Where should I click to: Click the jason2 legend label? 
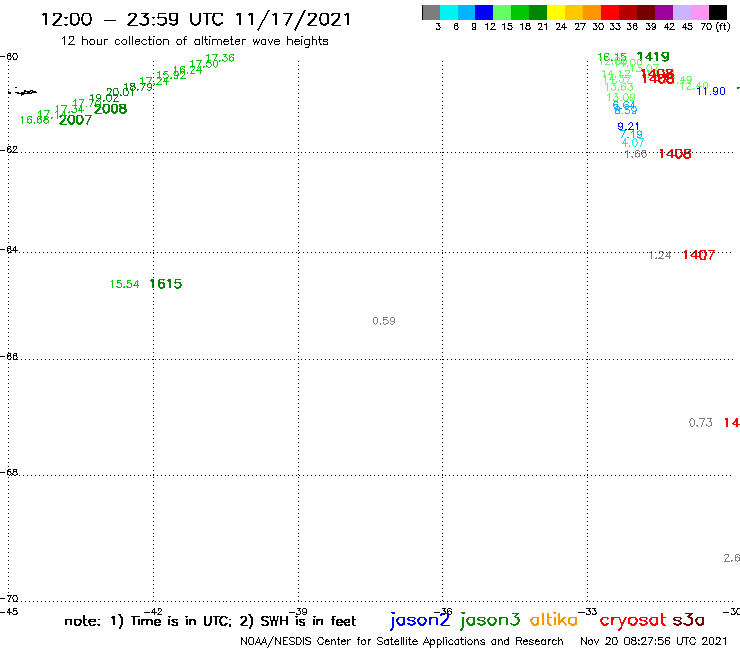[x=420, y=620]
